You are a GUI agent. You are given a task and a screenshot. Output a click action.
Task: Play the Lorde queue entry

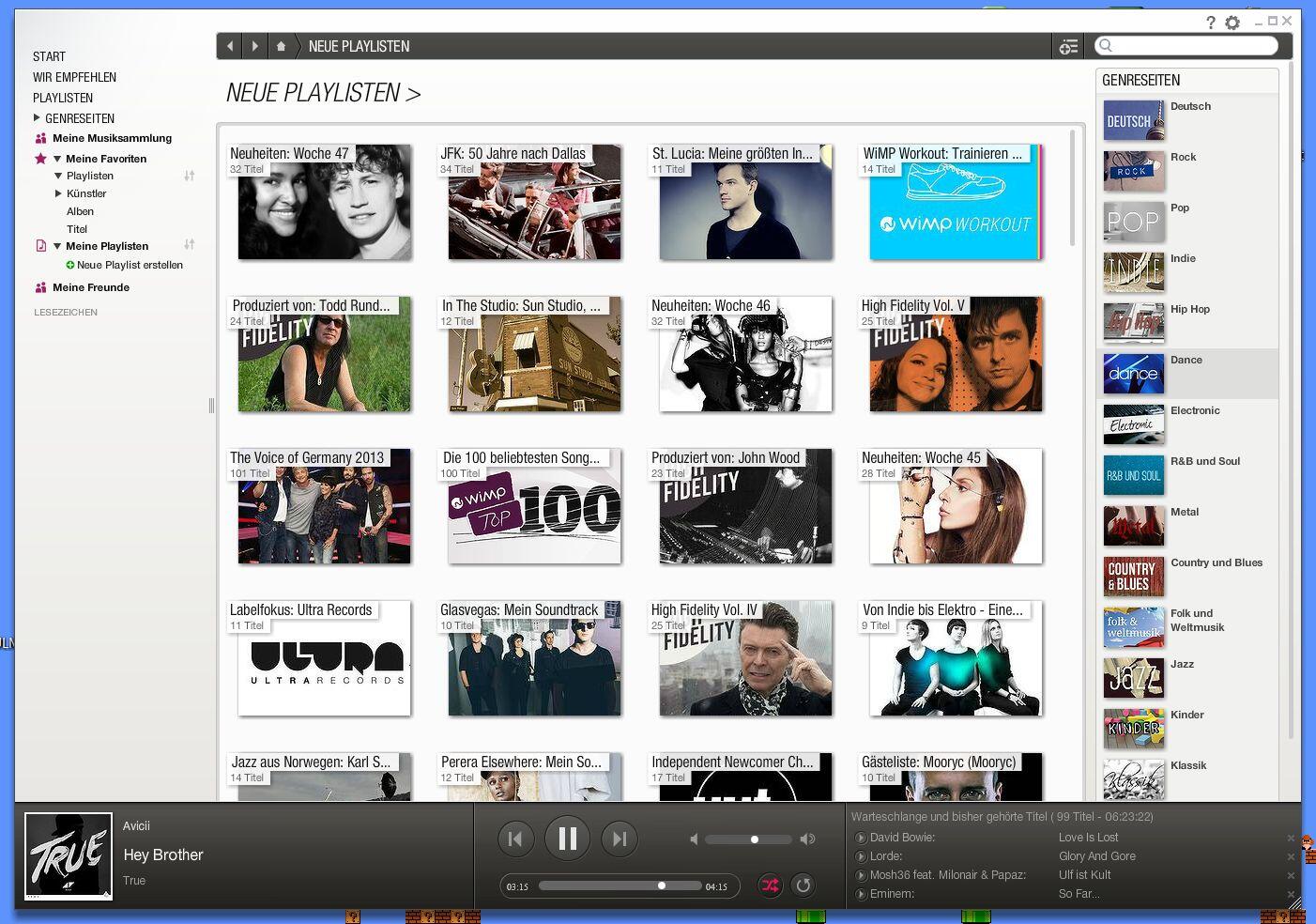coord(861,856)
